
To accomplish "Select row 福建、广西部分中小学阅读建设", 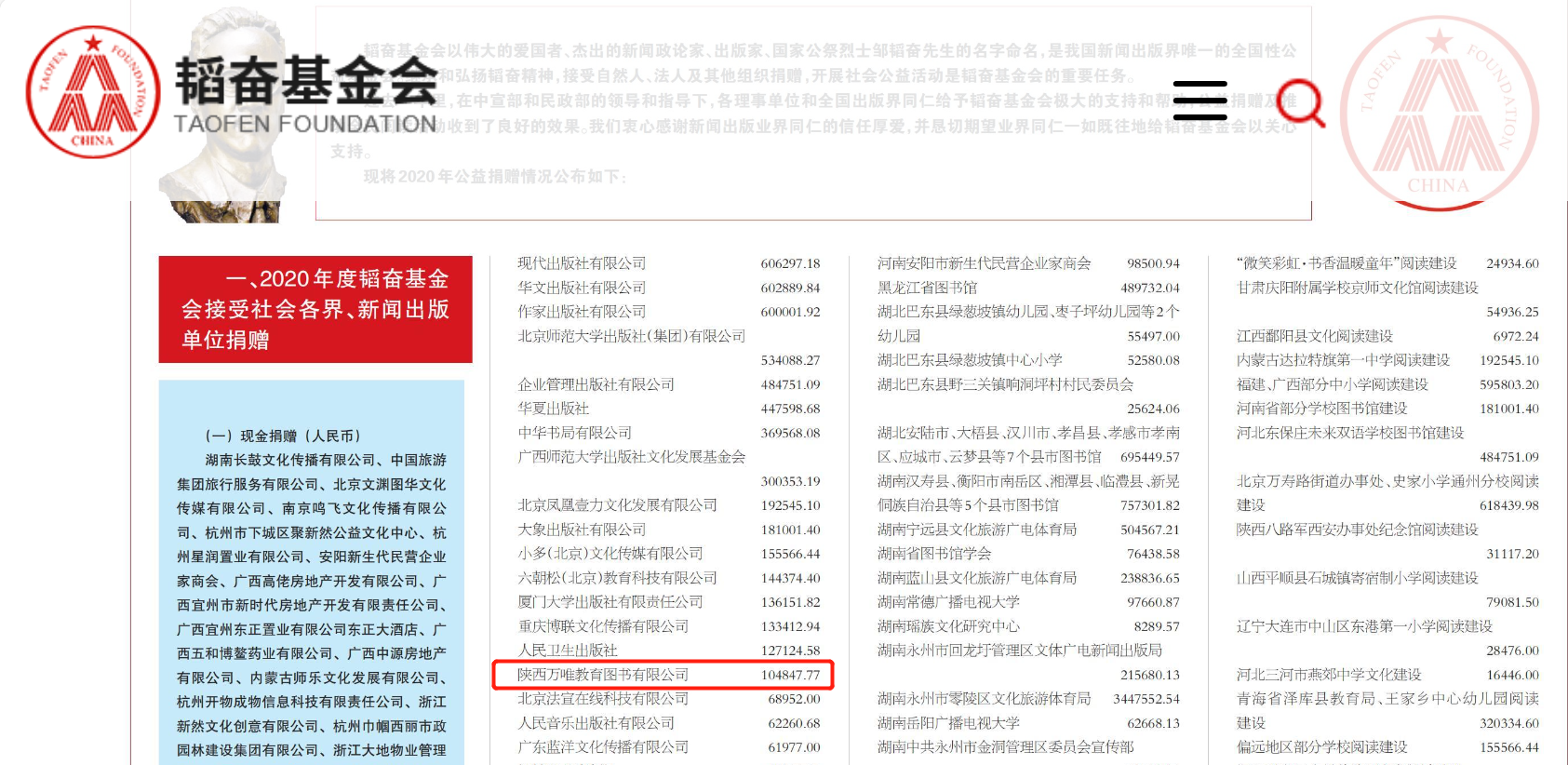I will pyautogui.click(x=1387, y=384).
